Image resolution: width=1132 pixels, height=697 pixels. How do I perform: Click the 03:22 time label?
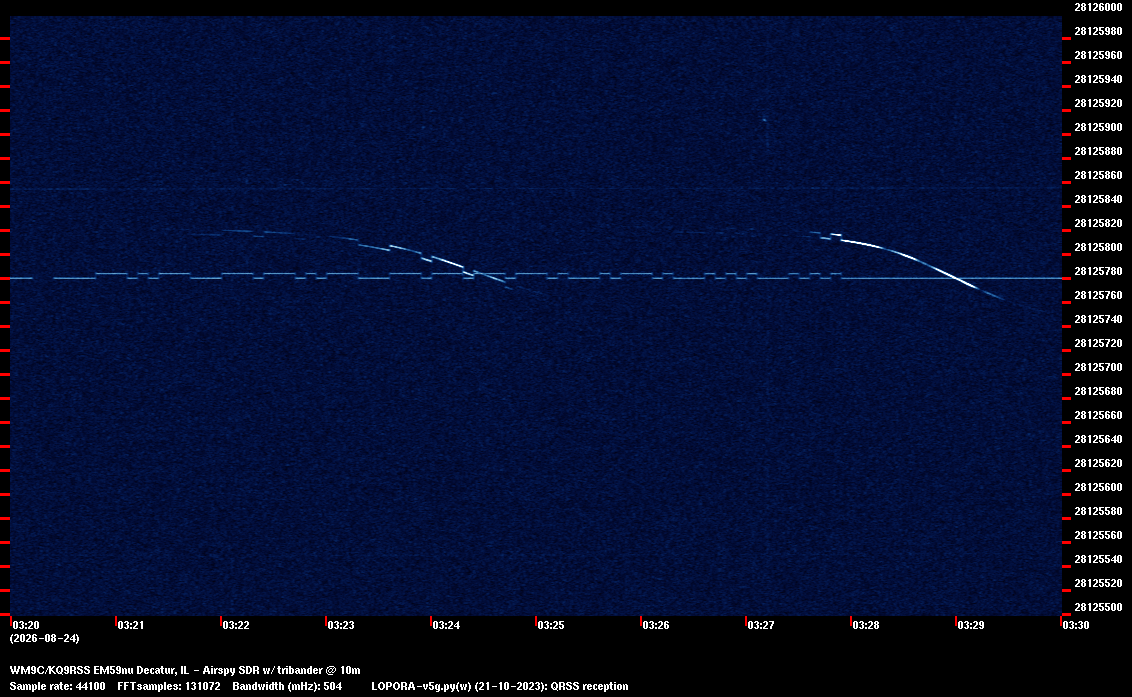[x=236, y=625]
